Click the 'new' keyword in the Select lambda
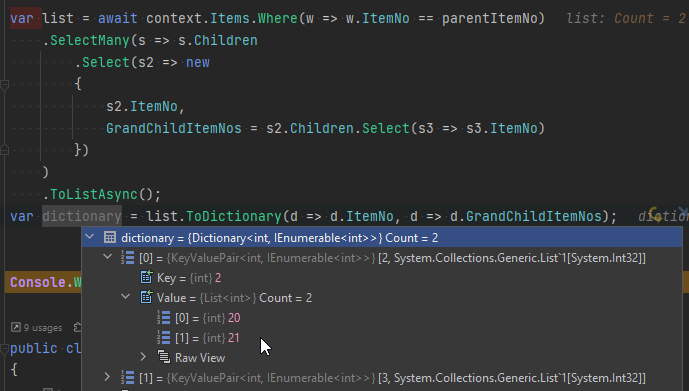This screenshot has height=391, width=689. tap(198, 62)
